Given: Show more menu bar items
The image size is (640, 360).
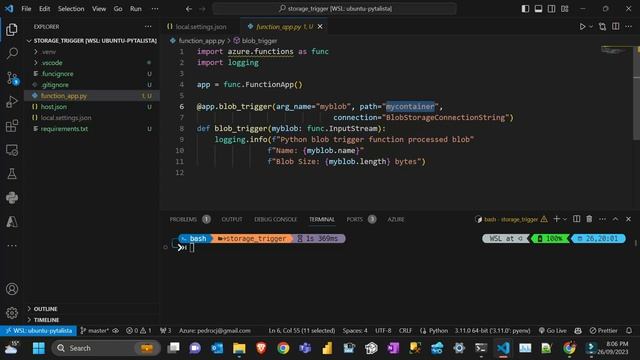Looking at the screenshot, I should pos(155,9).
